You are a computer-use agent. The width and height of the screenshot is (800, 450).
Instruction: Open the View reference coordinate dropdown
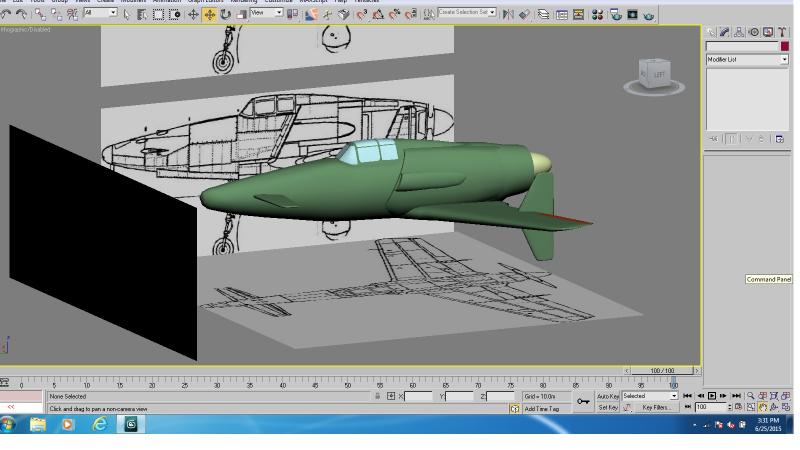tap(266, 13)
